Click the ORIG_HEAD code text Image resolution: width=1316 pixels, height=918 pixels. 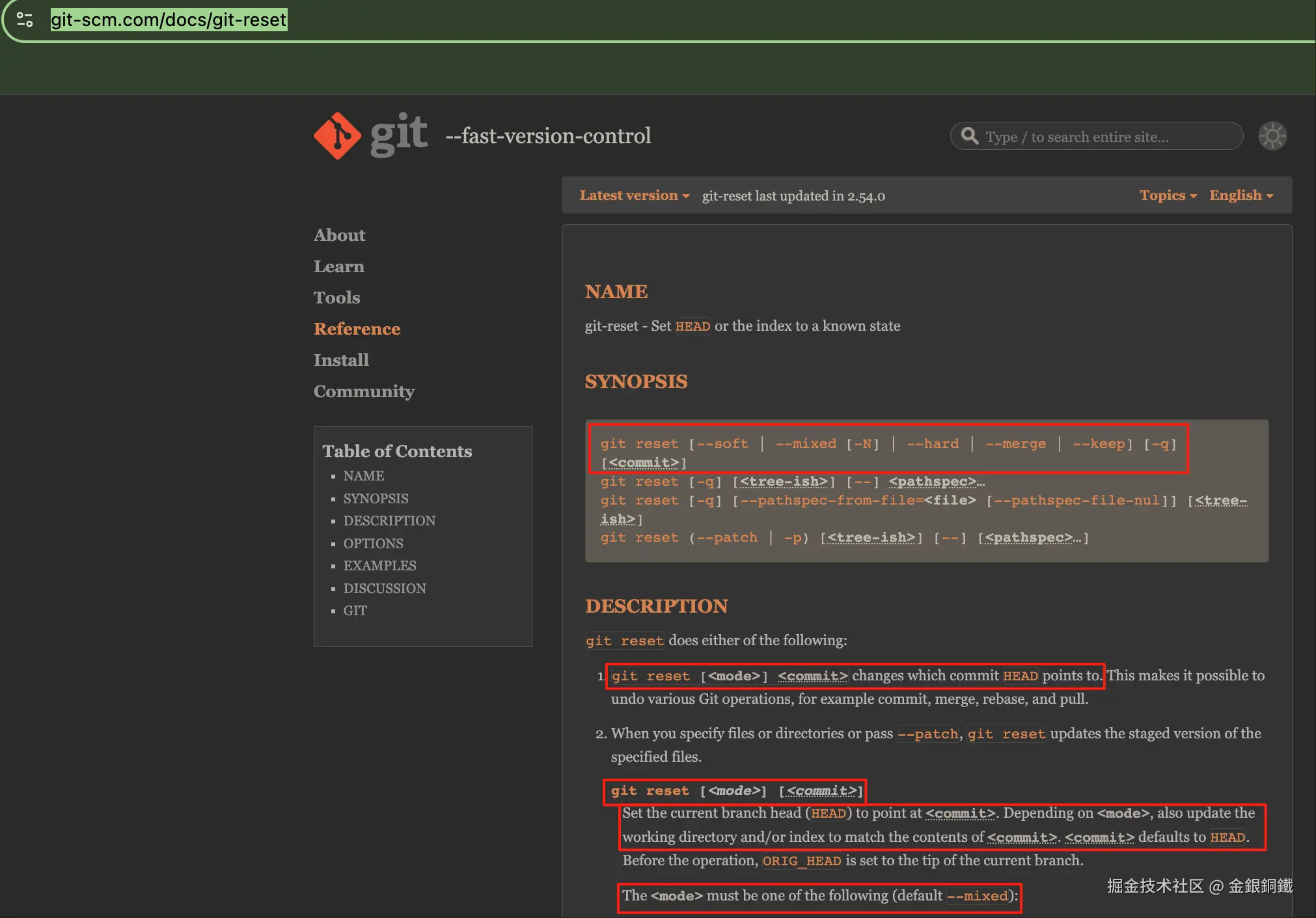click(x=802, y=861)
